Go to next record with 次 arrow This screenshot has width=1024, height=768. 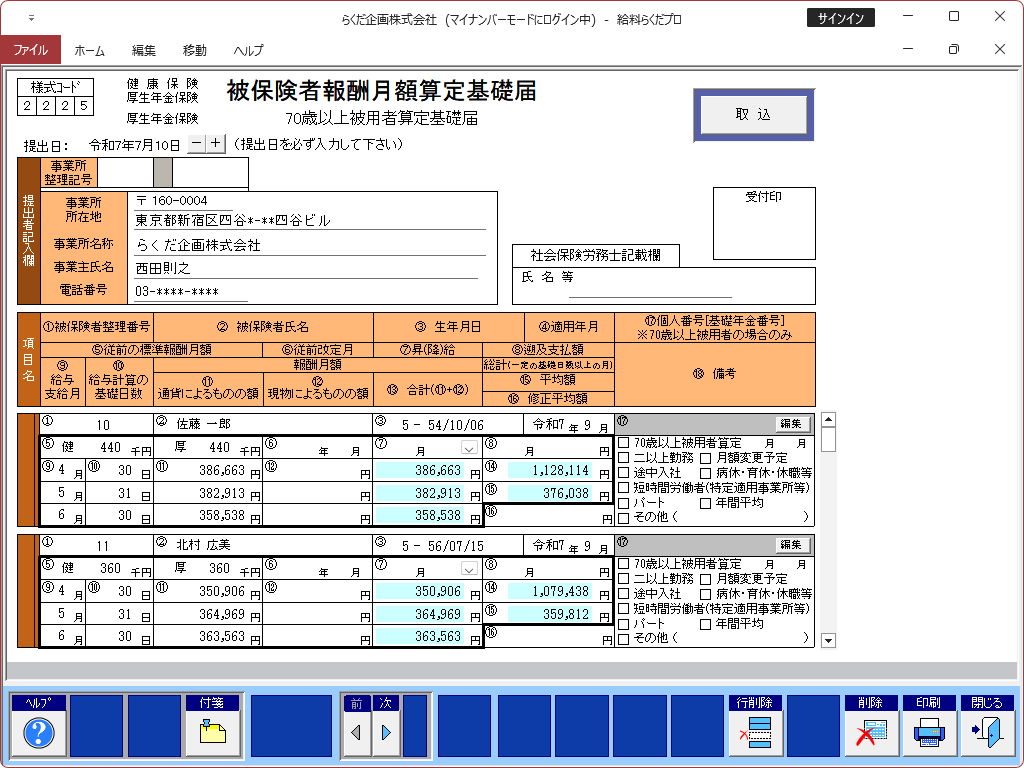386,733
